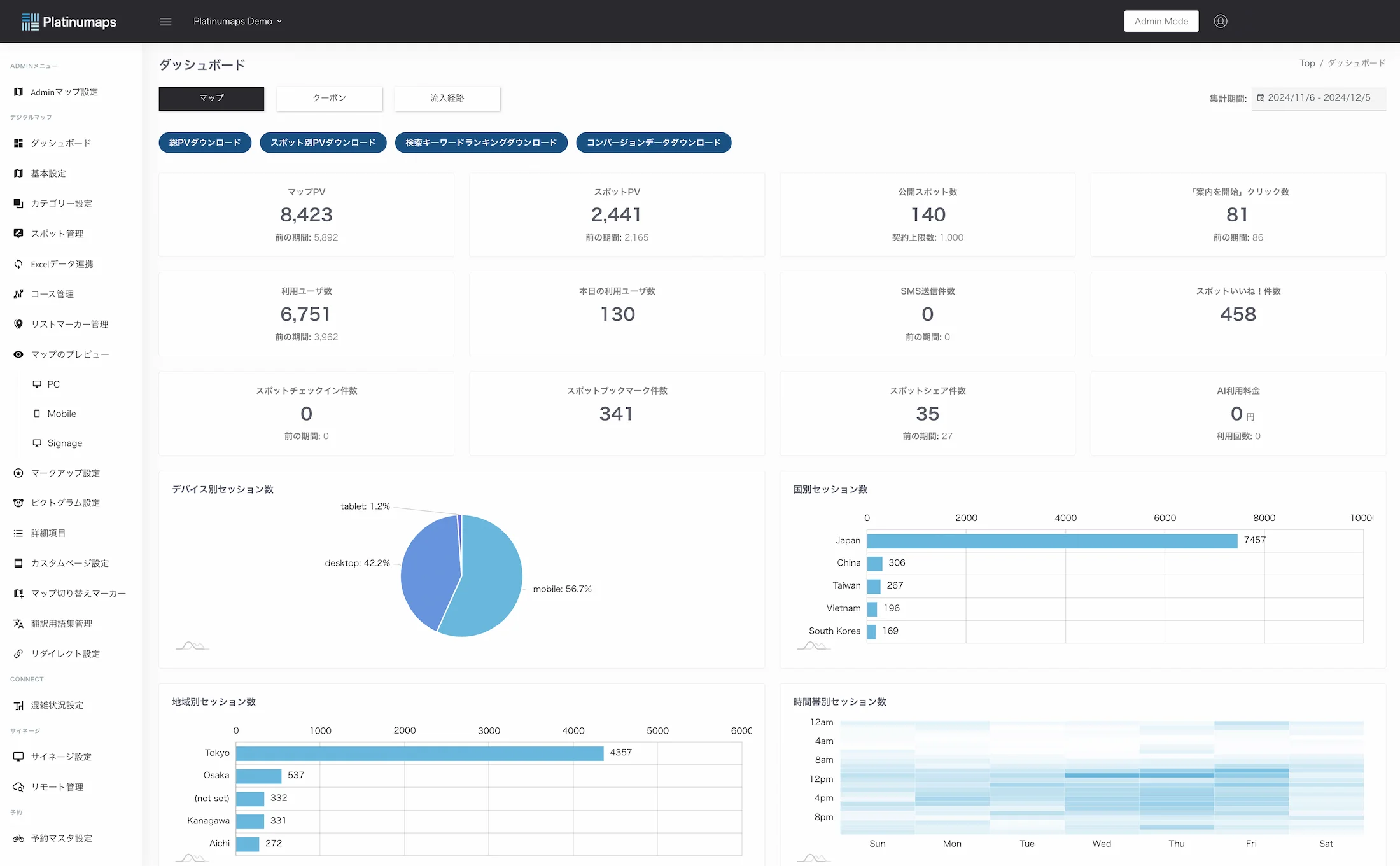Open the user account profile icon

click(1220, 21)
